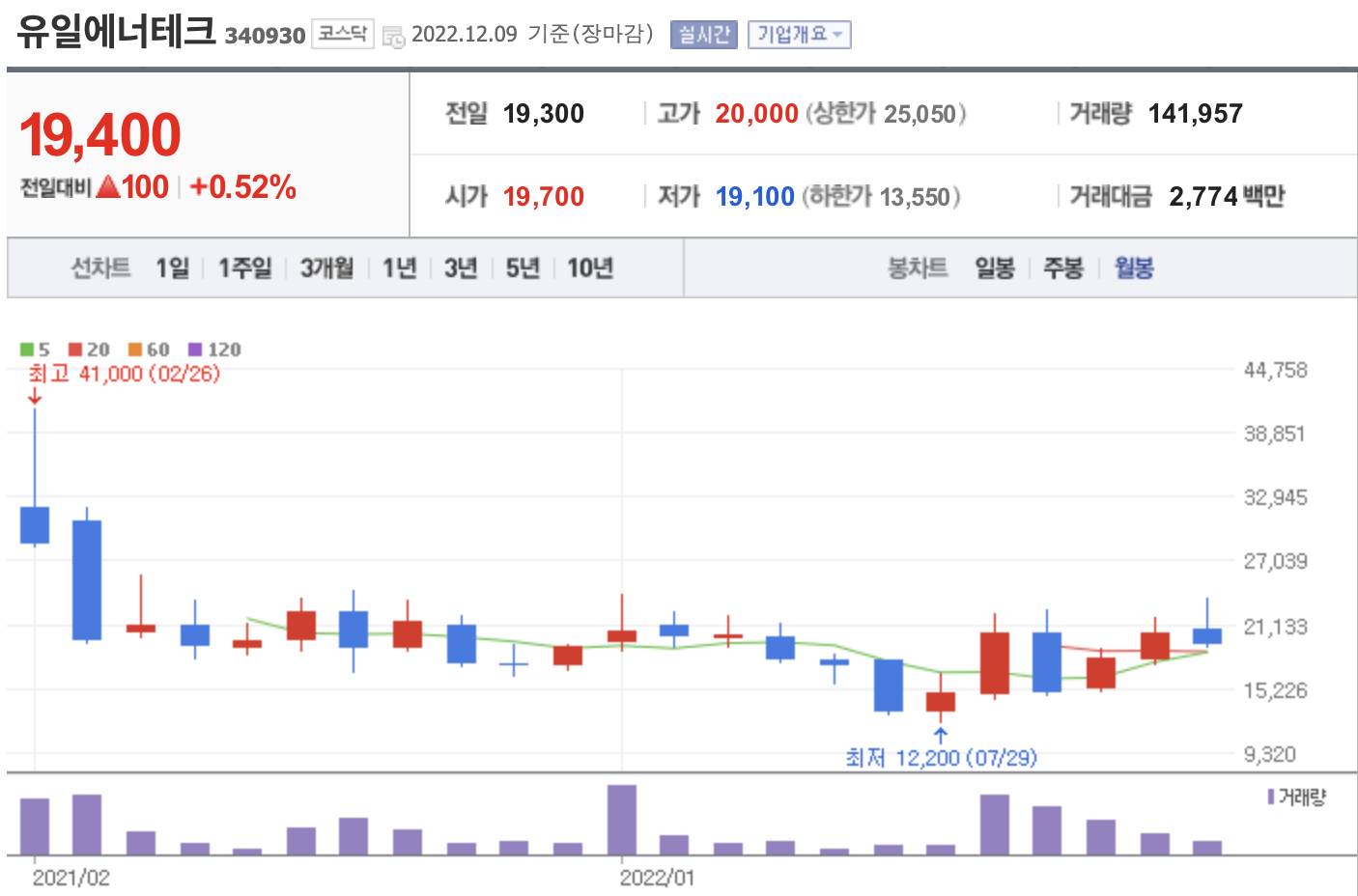Image resolution: width=1358 pixels, height=896 pixels.
Task: Select the 3개월 line chart tab
Action: point(327,267)
